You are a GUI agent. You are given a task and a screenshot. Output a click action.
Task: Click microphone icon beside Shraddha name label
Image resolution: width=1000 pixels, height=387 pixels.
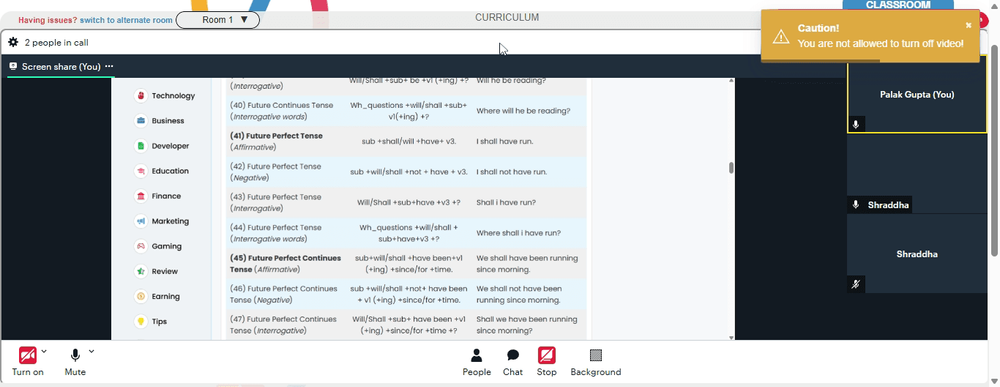coord(856,205)
